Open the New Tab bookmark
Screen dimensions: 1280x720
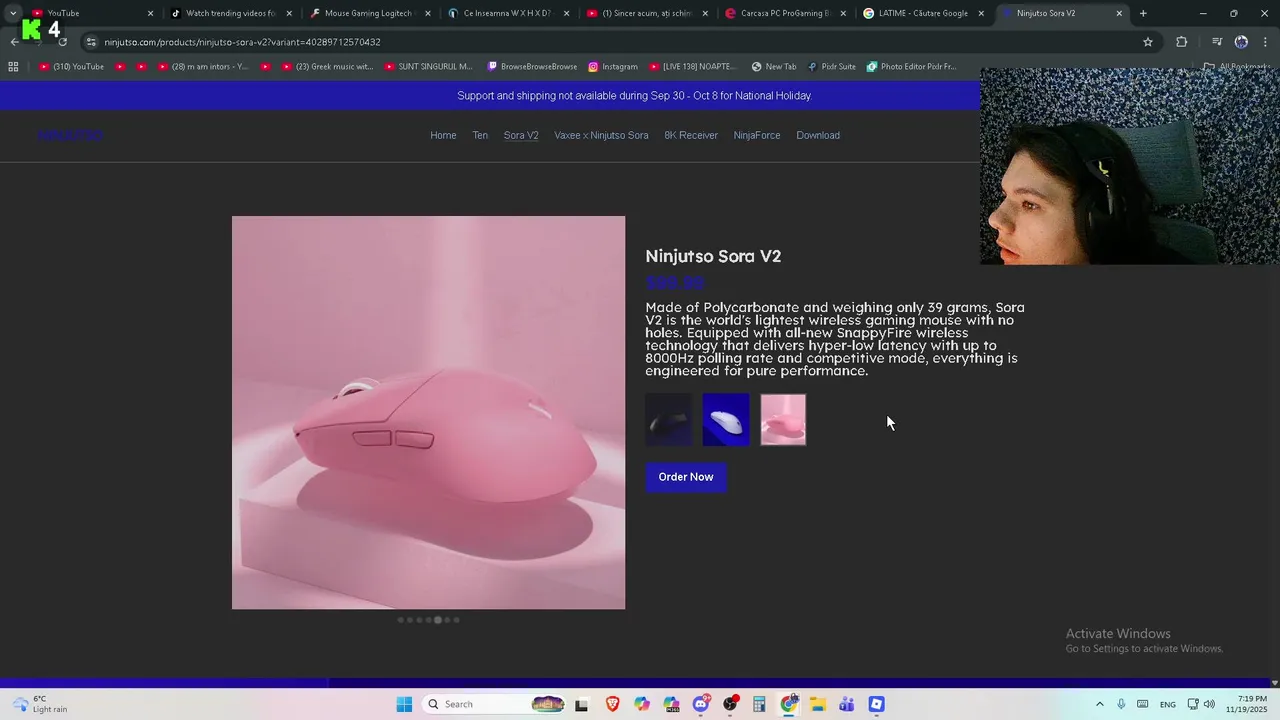pyautogui.click(x=774, y=67)
